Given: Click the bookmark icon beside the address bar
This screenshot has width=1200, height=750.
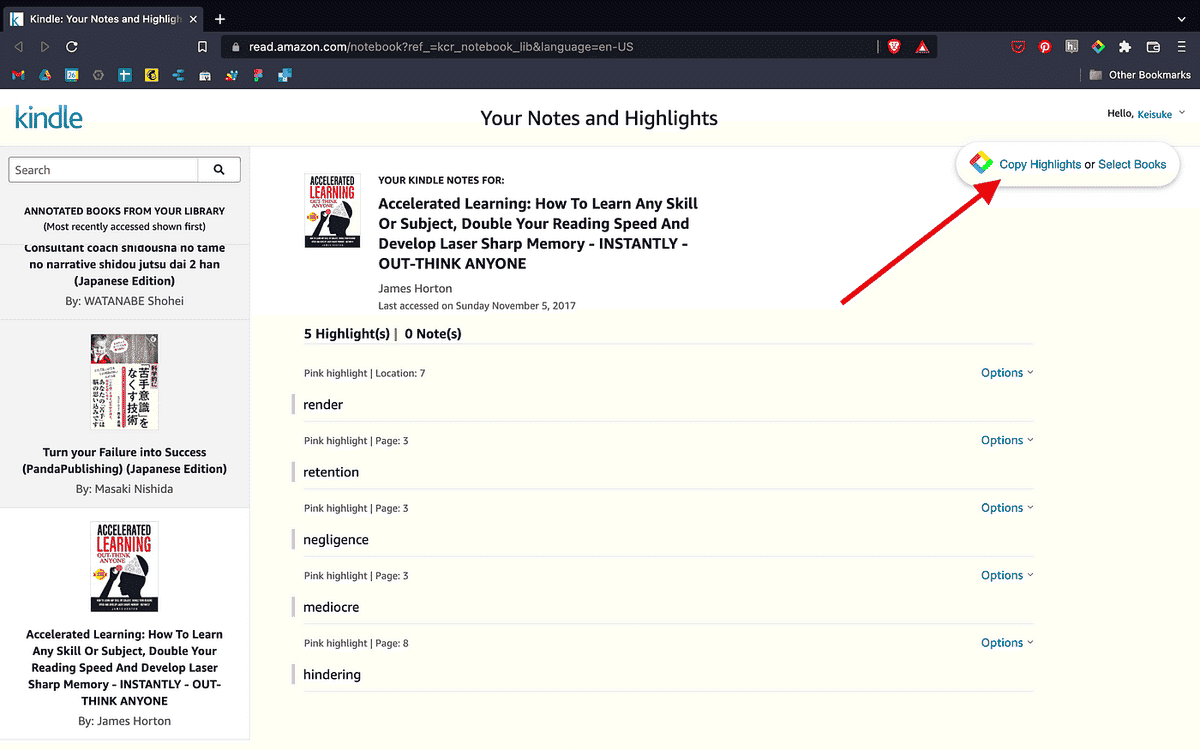Looking at the screenshot, I should coord(203,47).
